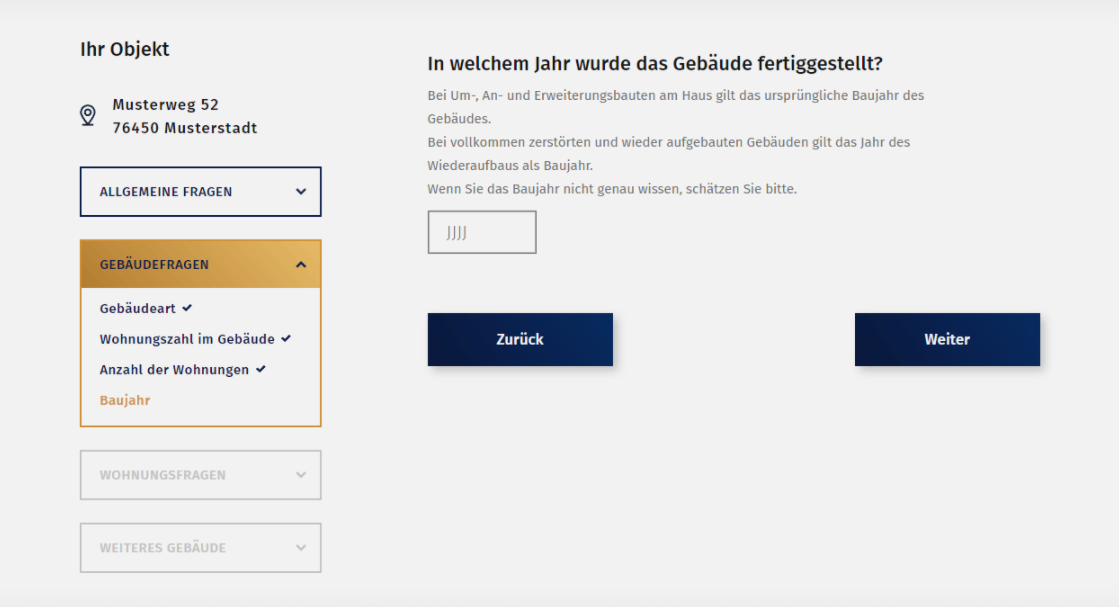Select the Anzahl der Wohnungen step
The width and height of the screenshot is (1119, 607).
pyautogui.click(x=174, y=370)
